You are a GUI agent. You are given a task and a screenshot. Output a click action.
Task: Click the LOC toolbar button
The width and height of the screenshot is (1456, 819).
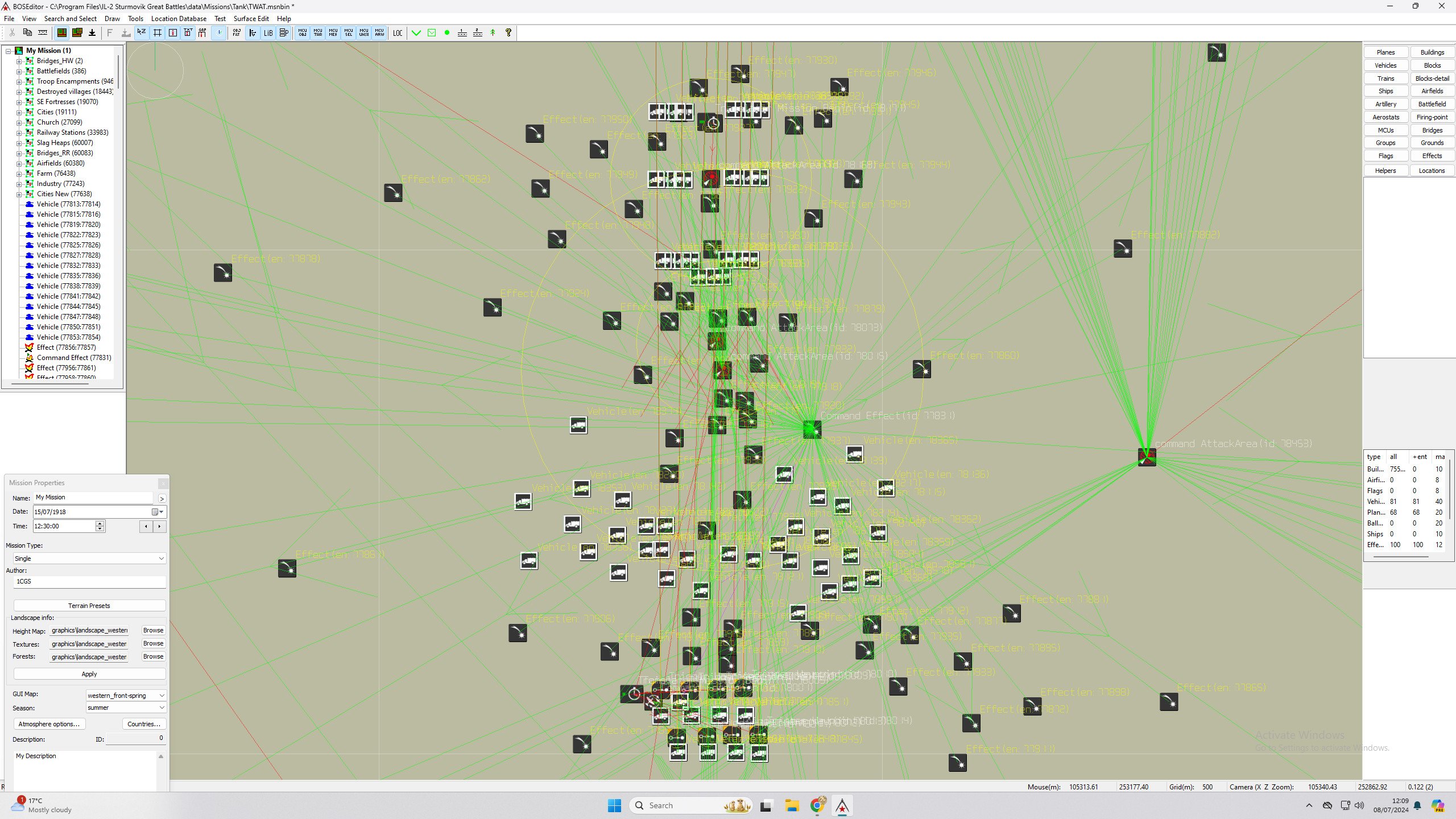[398, 33]
